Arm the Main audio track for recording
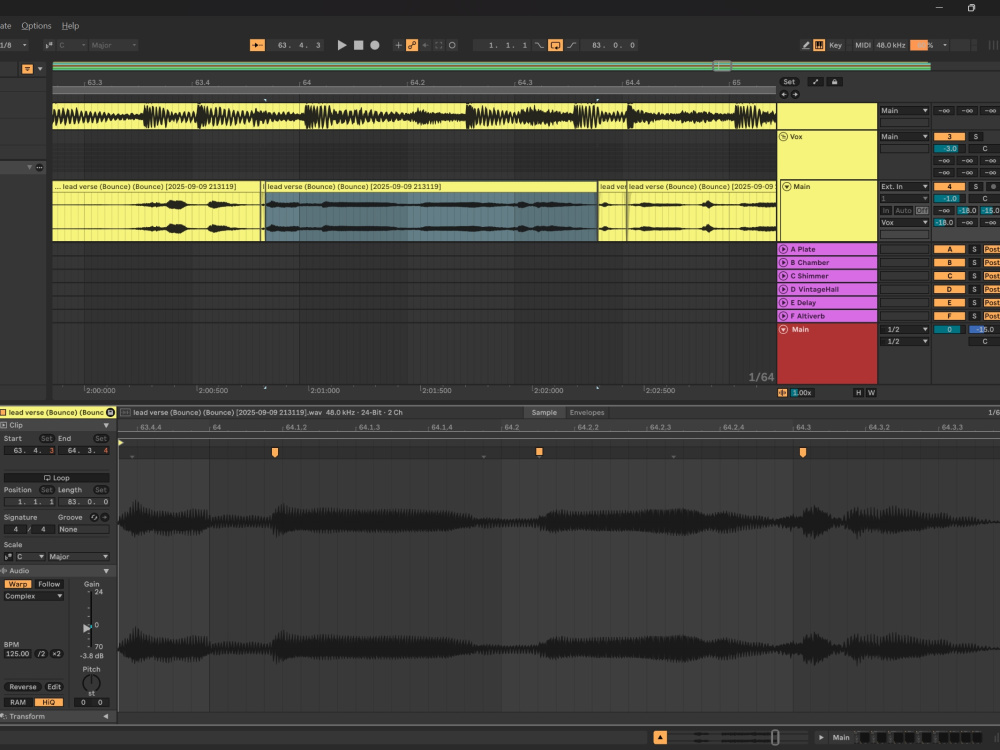 (x=992, y=187)
